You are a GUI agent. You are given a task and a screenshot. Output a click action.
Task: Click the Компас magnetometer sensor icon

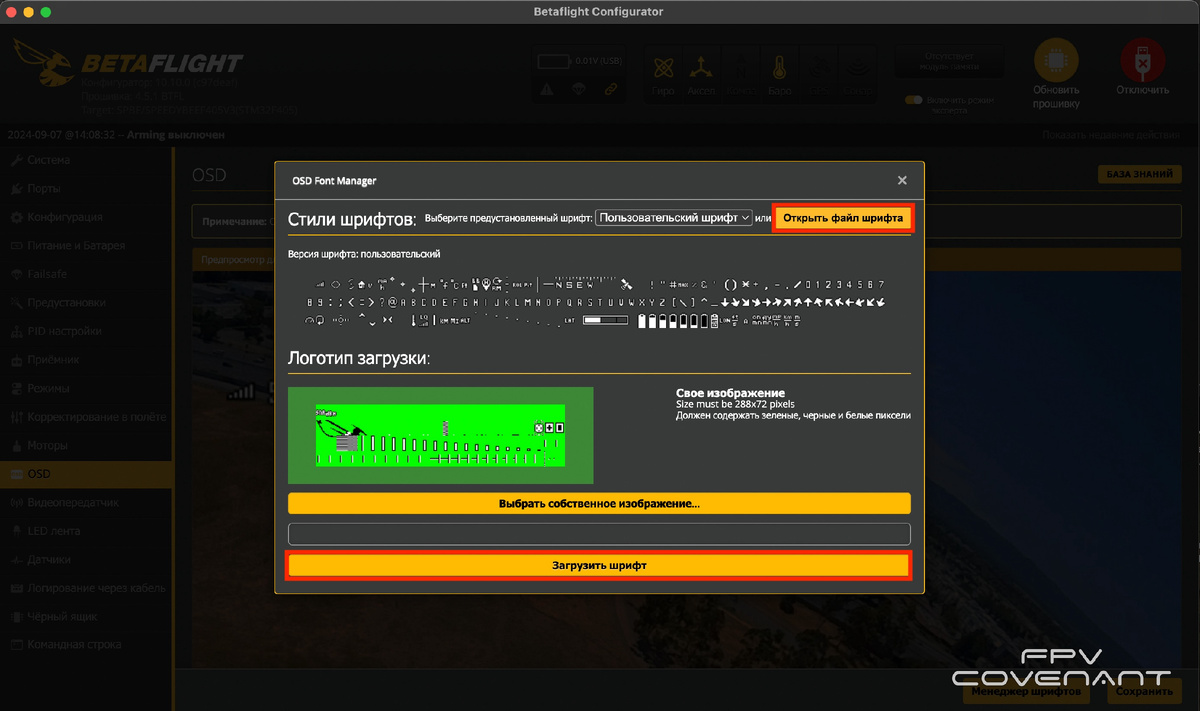(x=741, y=74)
